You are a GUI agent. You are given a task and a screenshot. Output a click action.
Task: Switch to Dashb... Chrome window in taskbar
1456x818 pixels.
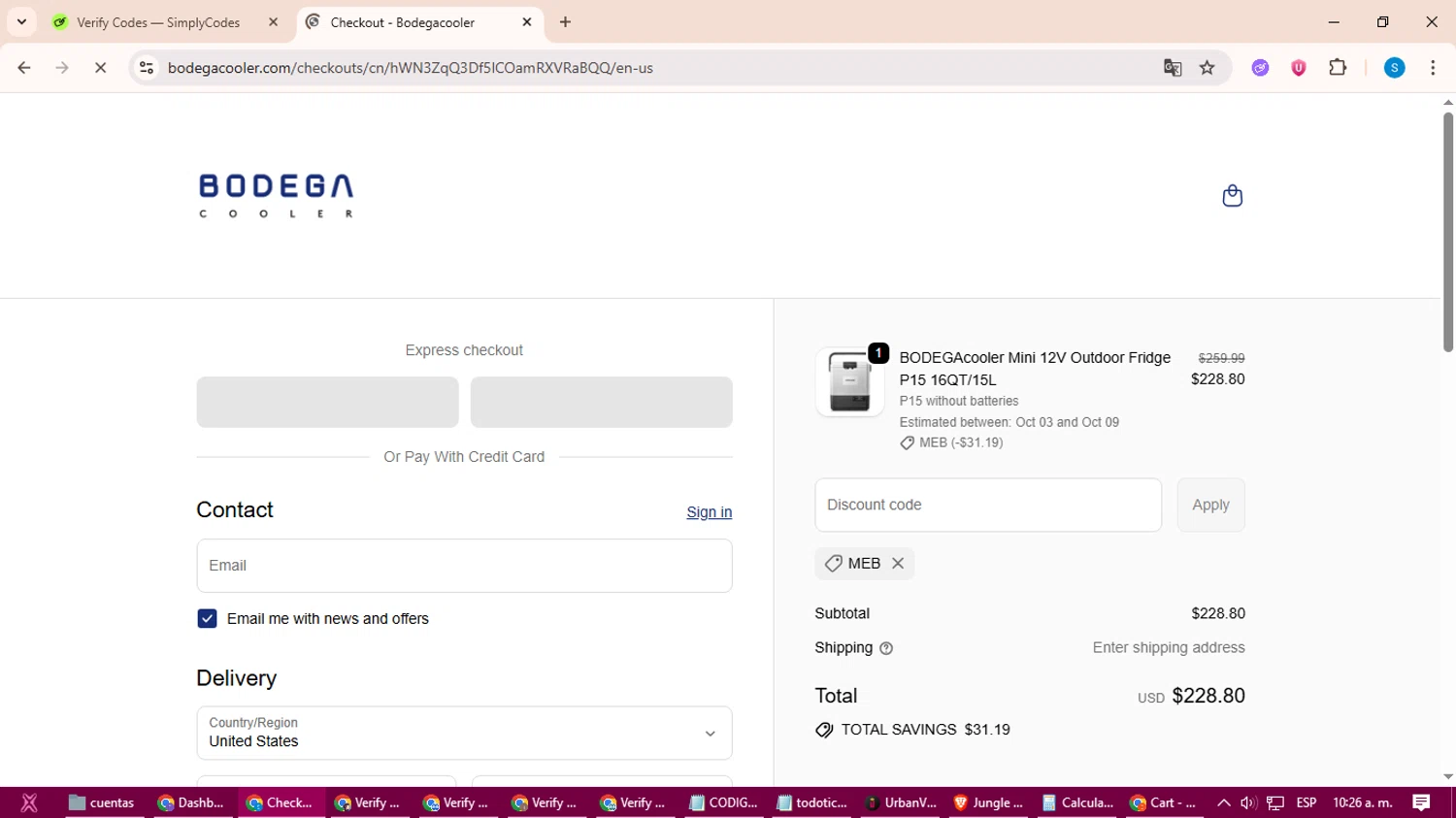[x=191, y=802]
